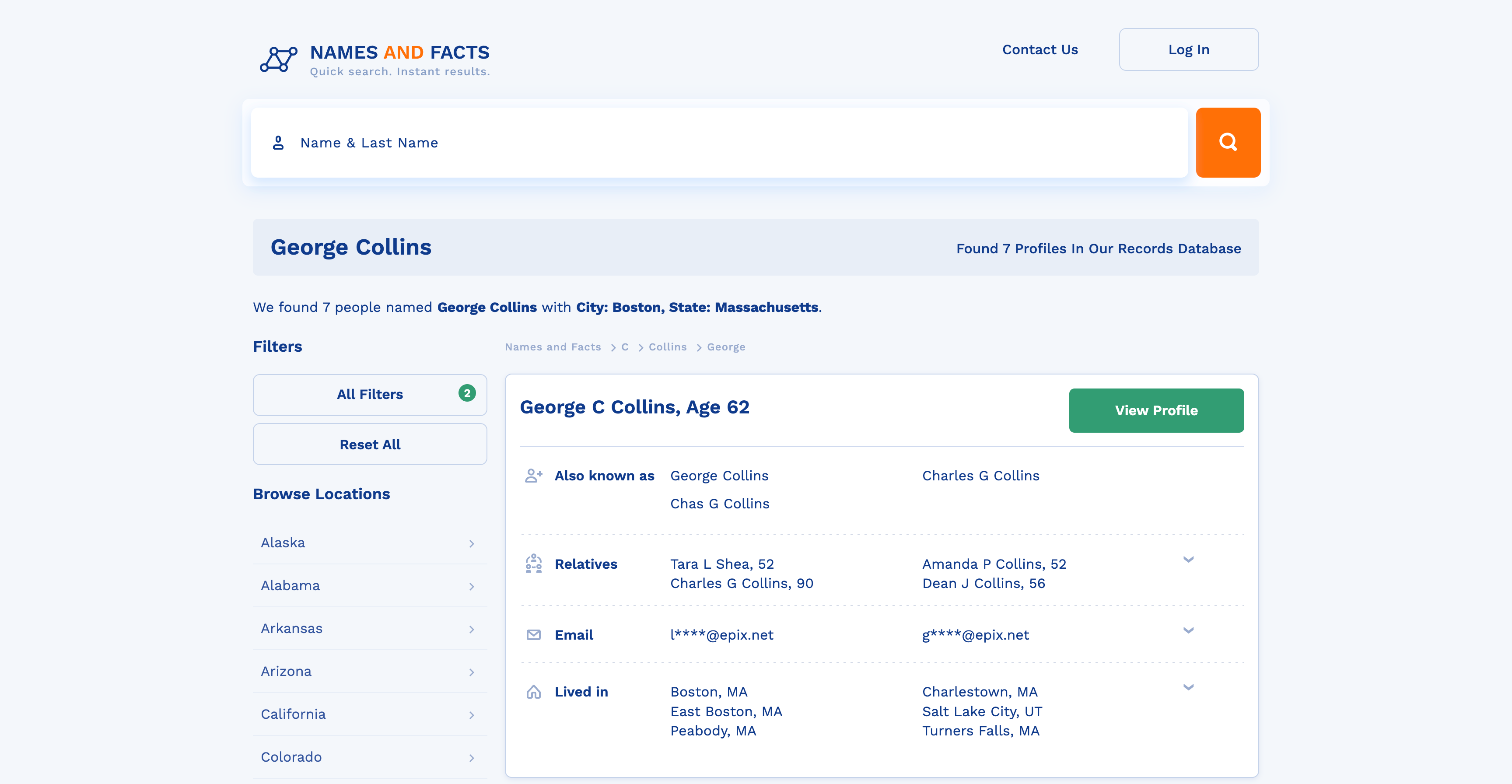Select the California location
The height and width of the screenshot is (784, 1512).
pyautogui.click(x=370, y=714)
